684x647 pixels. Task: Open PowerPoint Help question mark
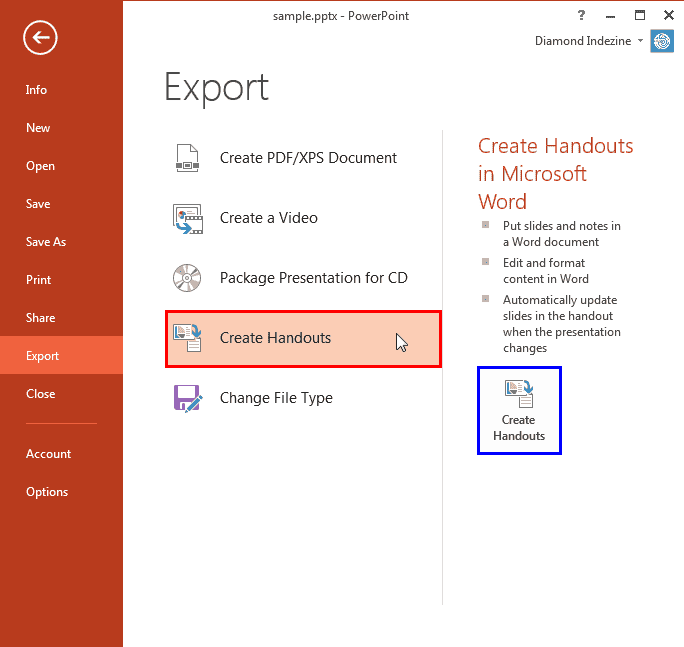[581, 15]
